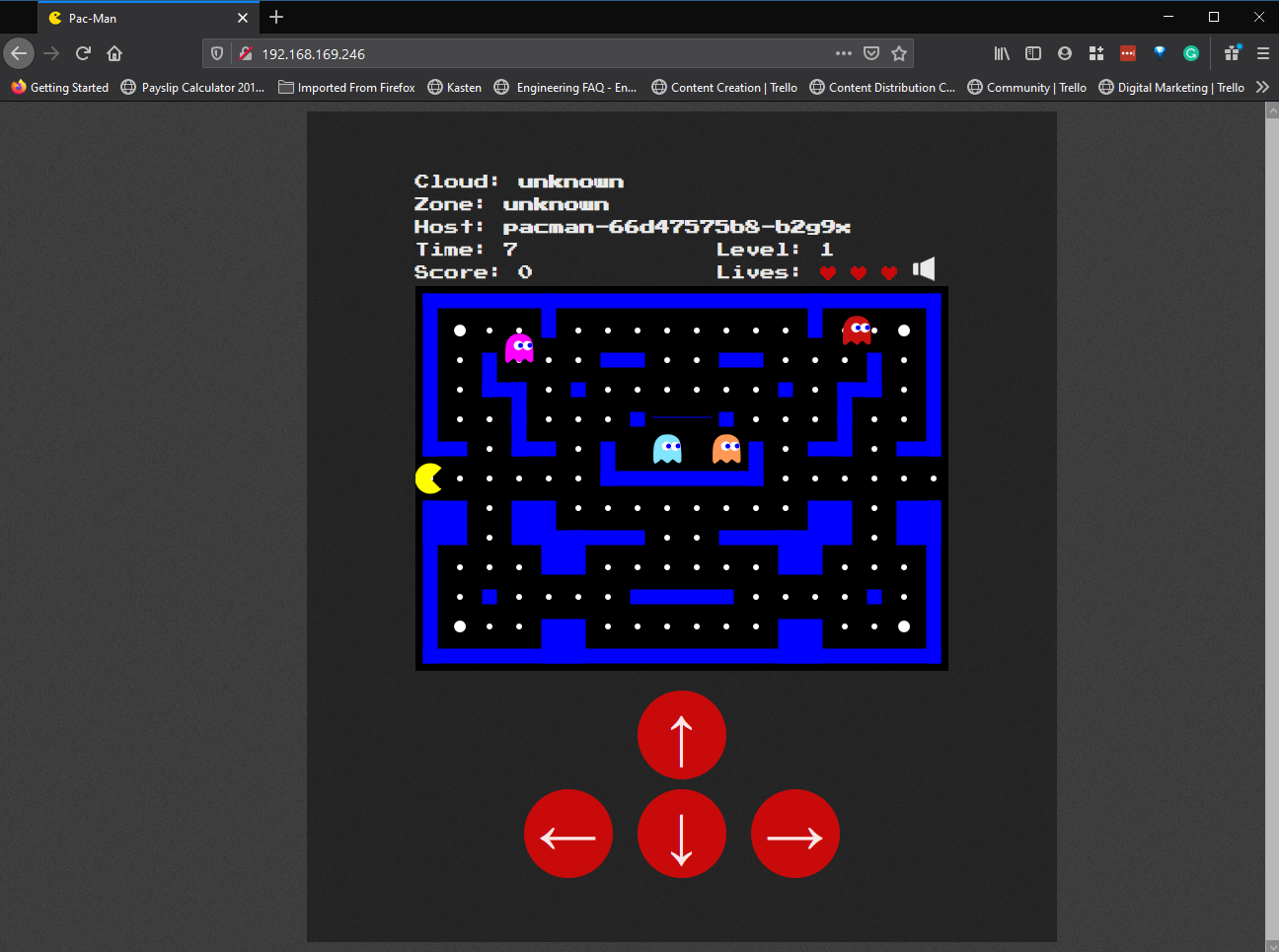Click the green Grammarly extension icon
Screen dimensions: 1279x952
tap(1191, 53)
